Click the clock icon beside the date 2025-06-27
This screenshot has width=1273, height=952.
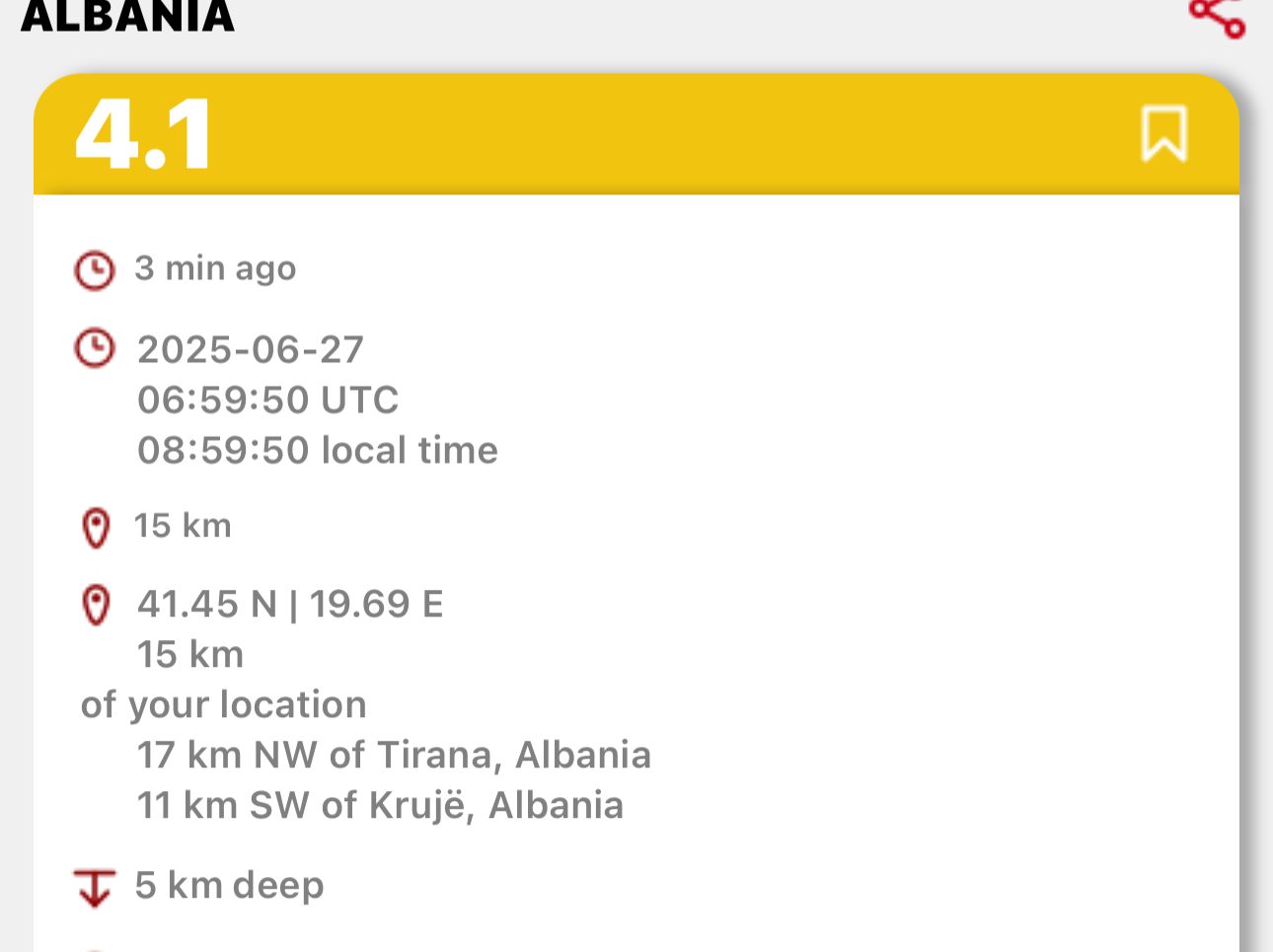tap(95, 349)
